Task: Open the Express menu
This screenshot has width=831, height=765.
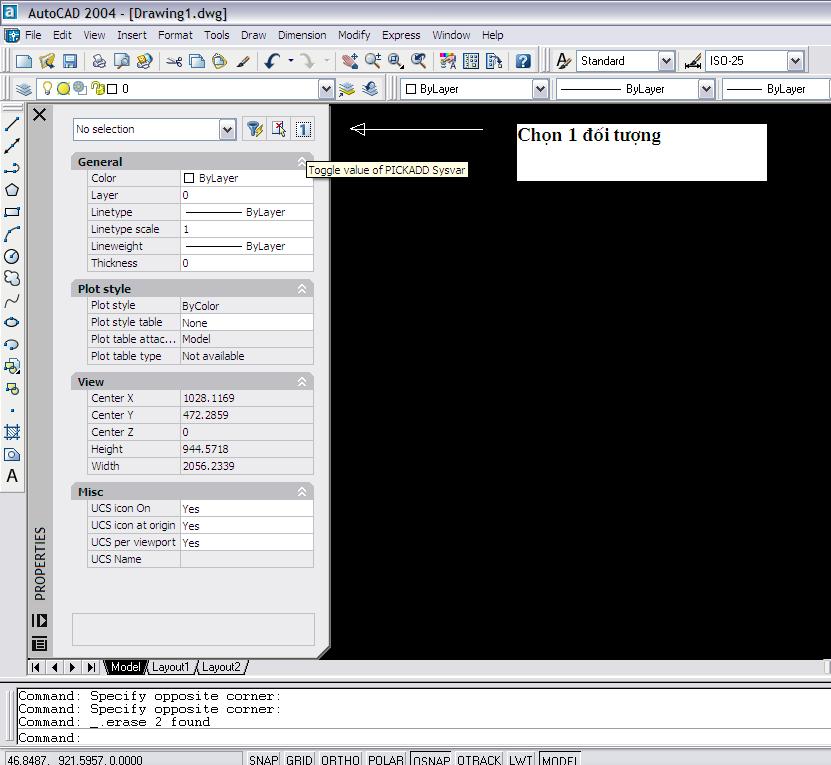Action: coord(401,35)
